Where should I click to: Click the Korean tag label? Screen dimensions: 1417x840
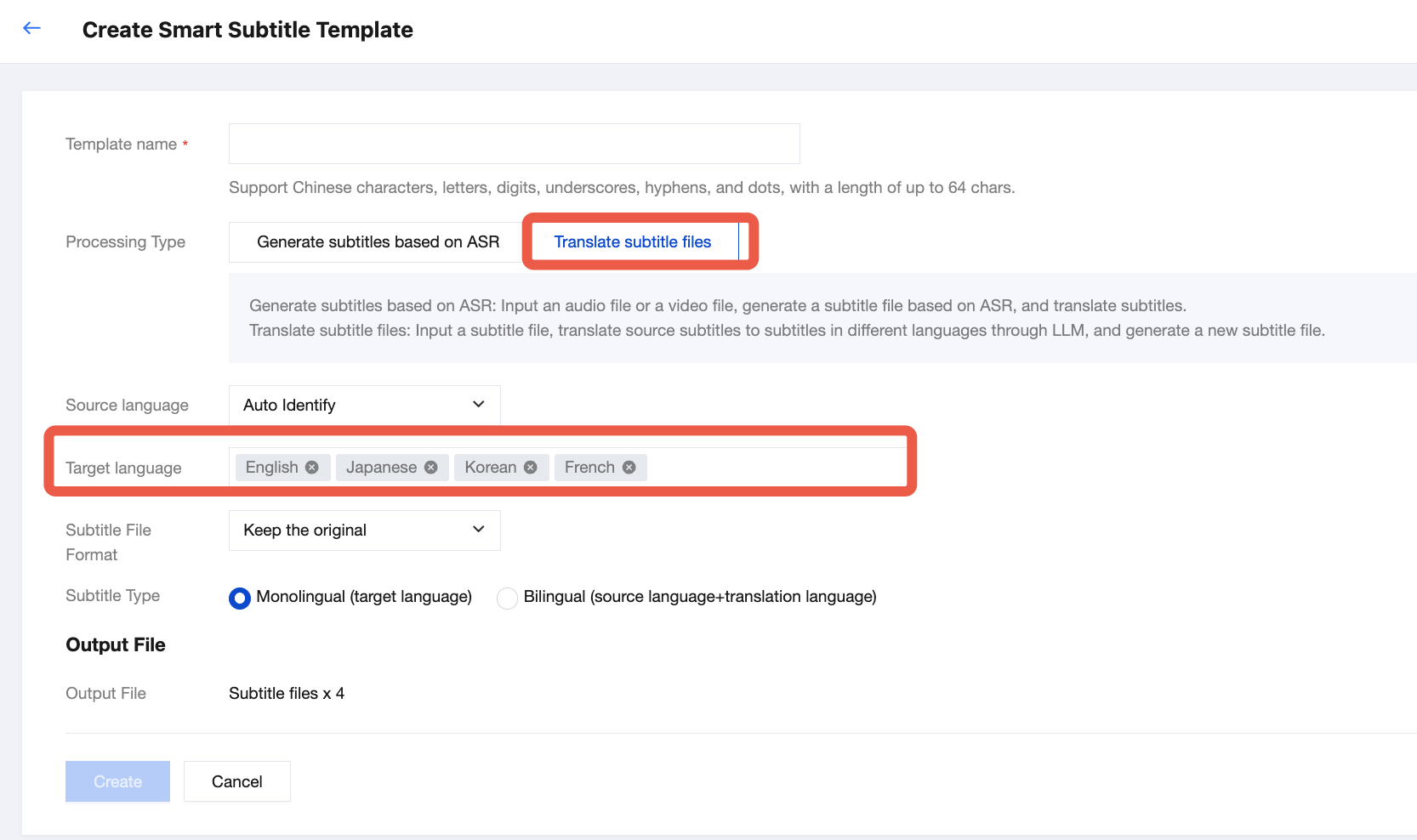pyautogui.click(x=490, y=468)
